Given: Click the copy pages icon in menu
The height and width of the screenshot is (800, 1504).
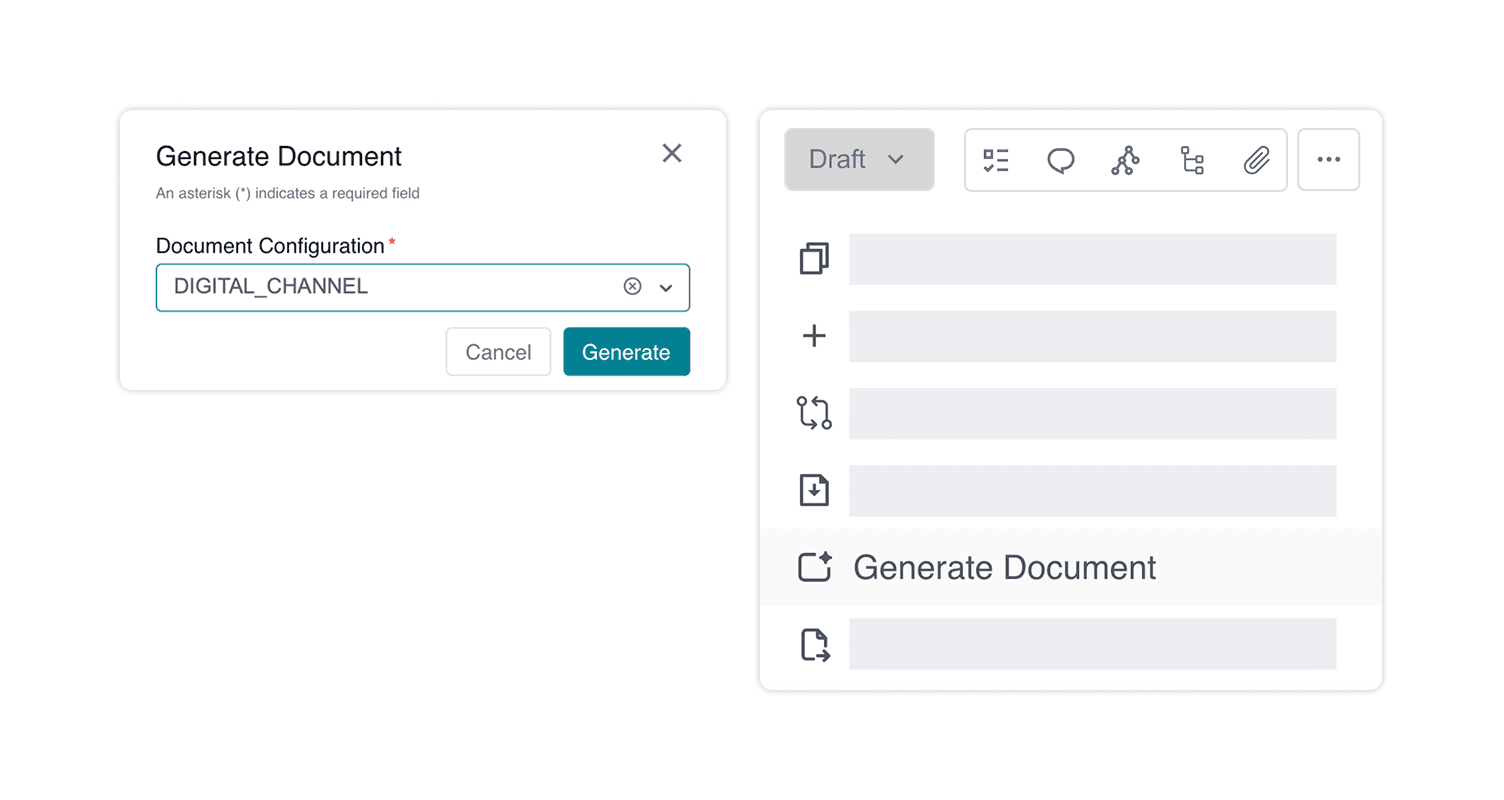Looking at the screenshot, I should point(814,258).
